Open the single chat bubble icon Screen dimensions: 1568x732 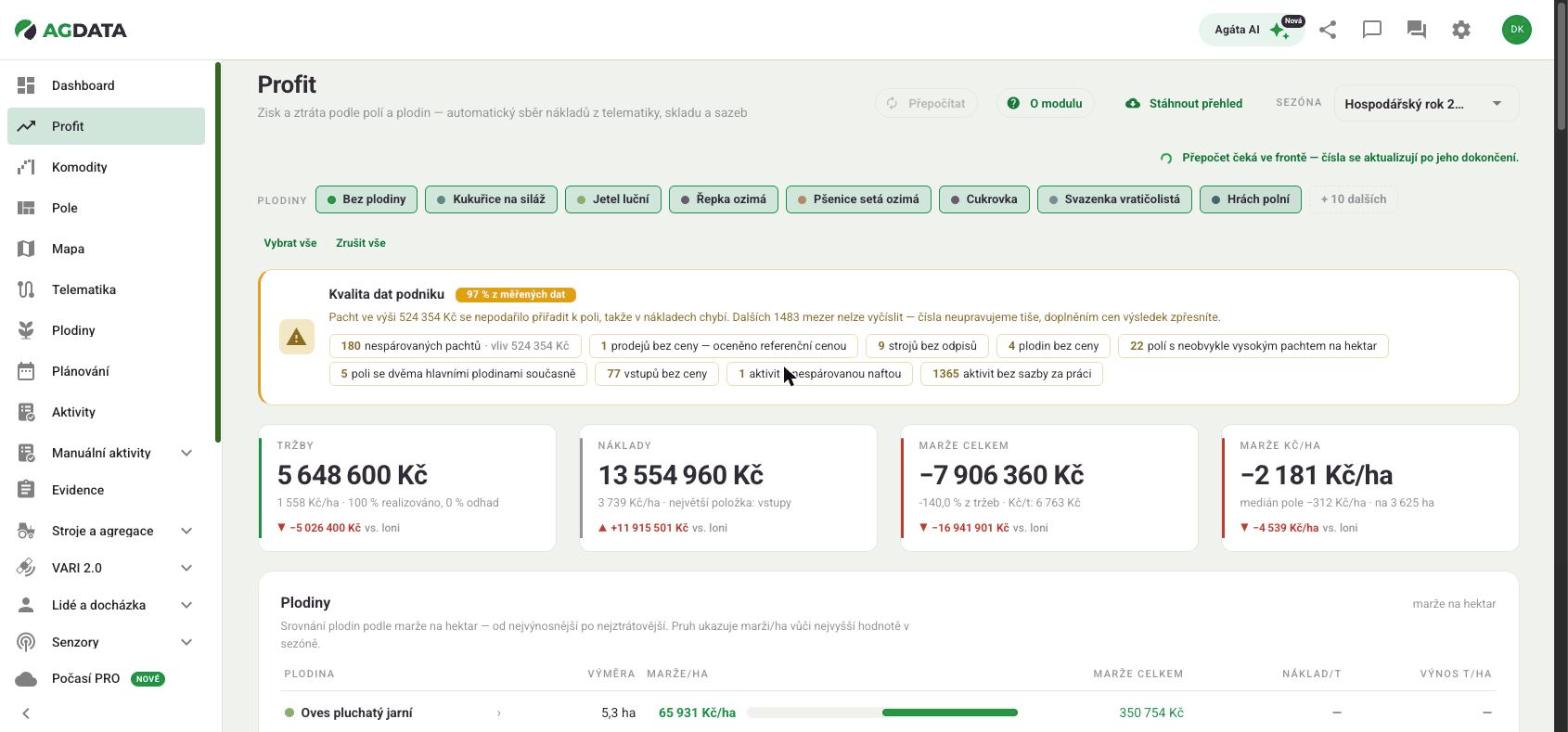coord(1372,30)
